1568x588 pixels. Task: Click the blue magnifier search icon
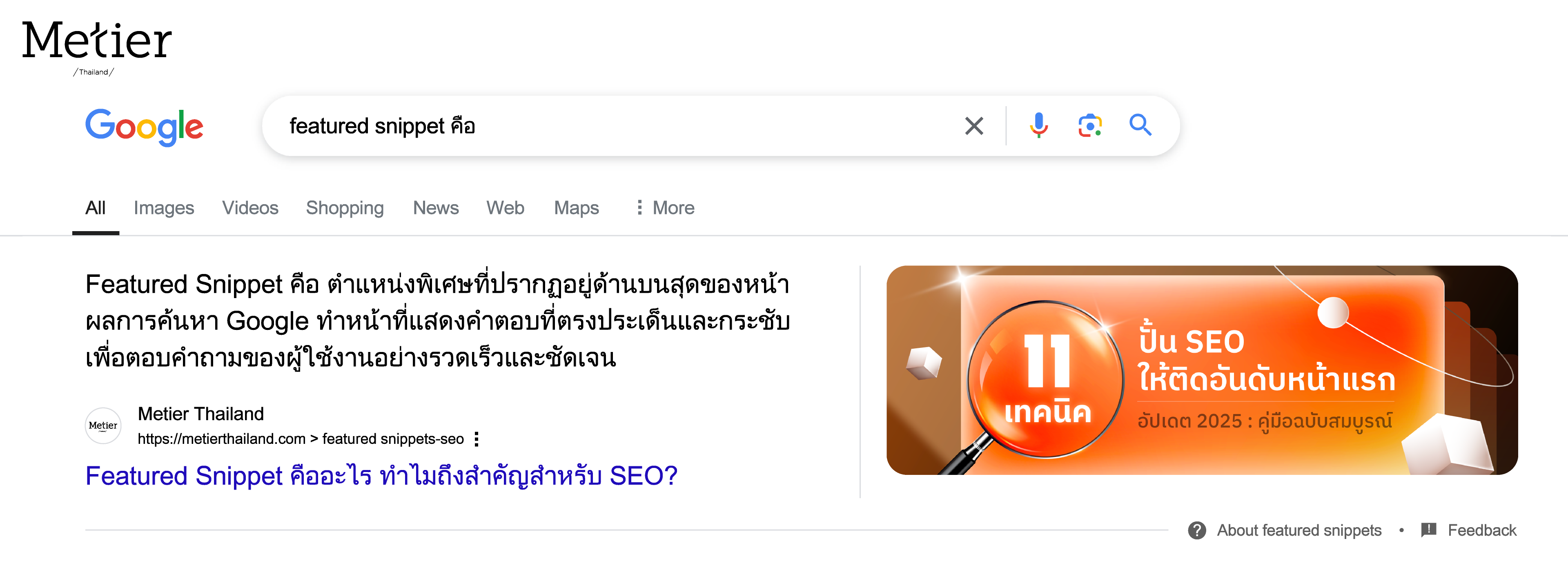coord(1140,125)
